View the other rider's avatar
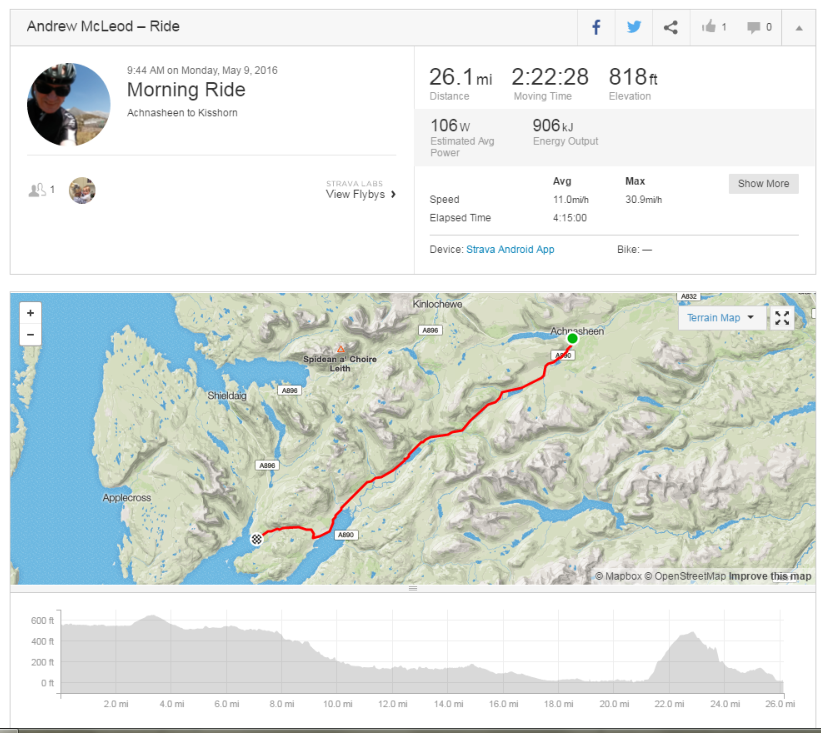Screen dimensions: 821x733 (82, 190)
